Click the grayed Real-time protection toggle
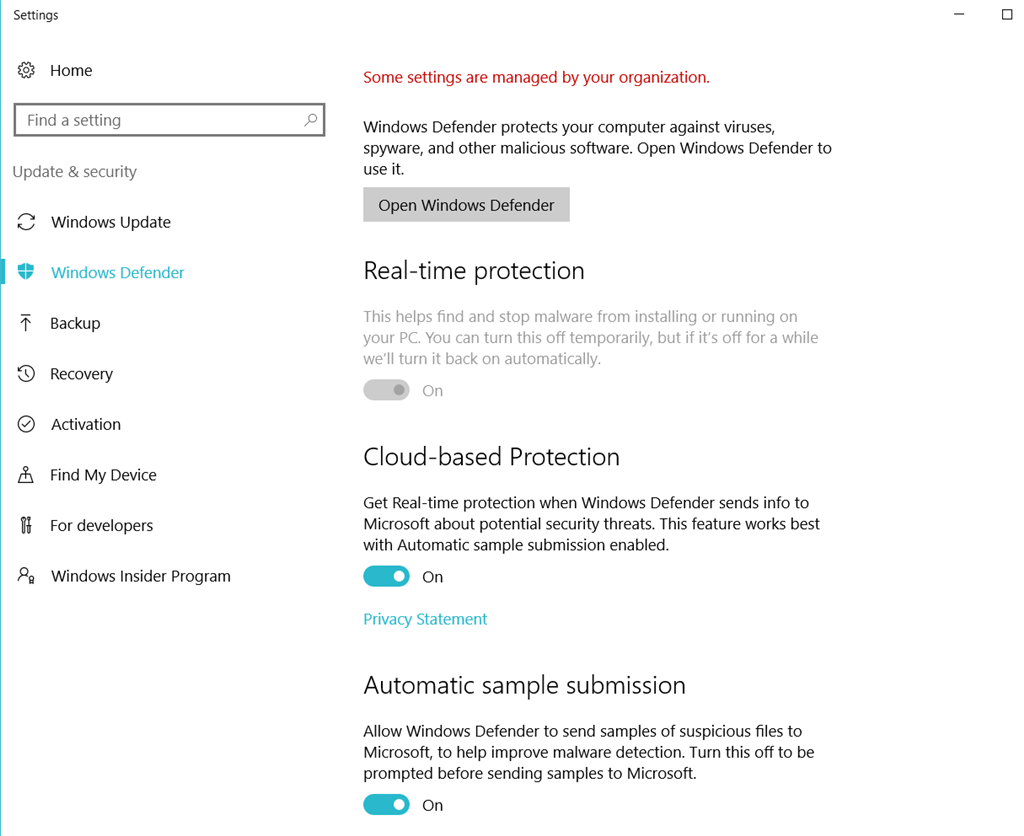1024x836 pixels. [387, 391]
